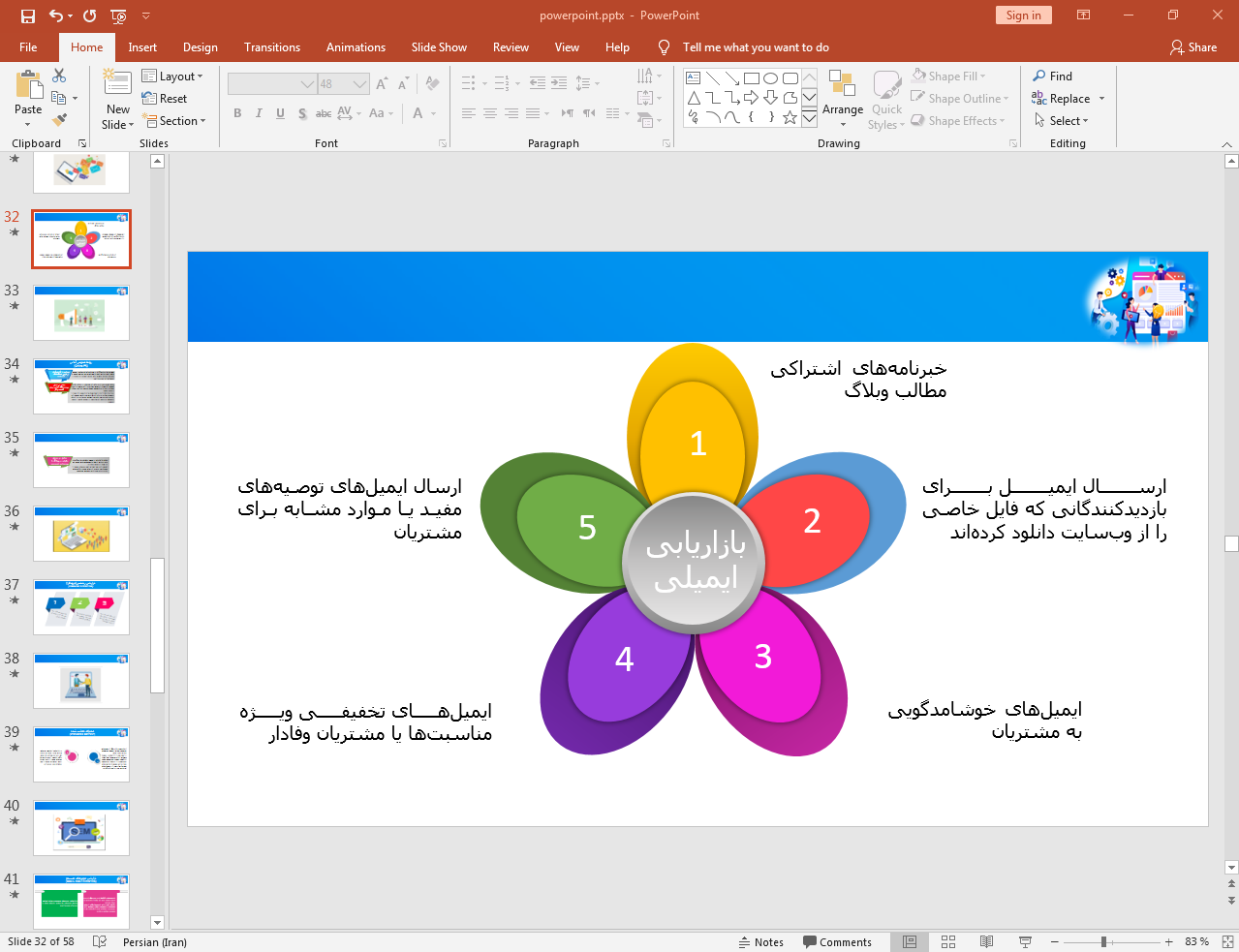
Task: Click Fit slide to current window icon
Action: click(1227, 942)
